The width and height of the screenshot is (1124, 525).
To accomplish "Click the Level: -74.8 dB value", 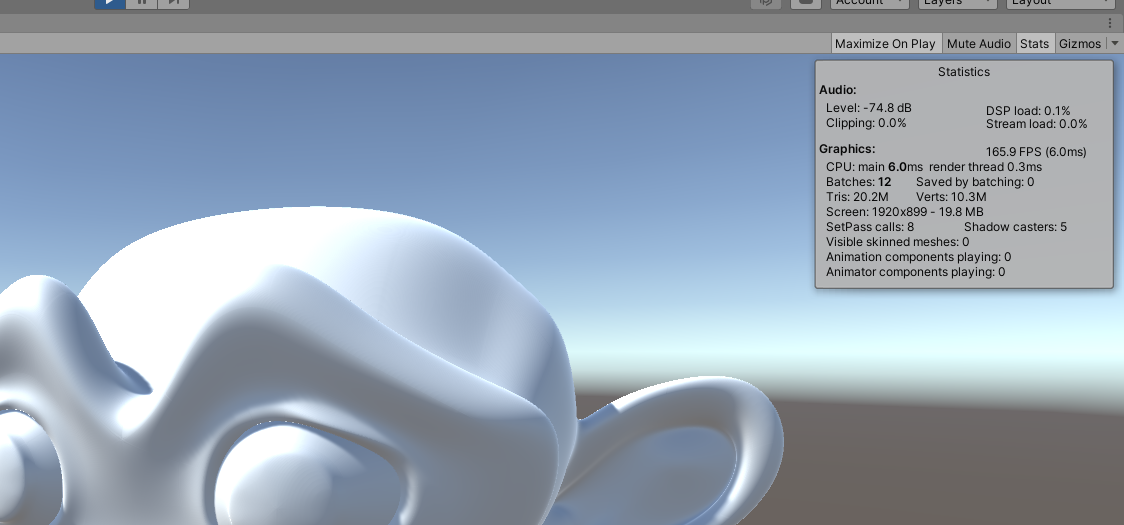I will click(x=869, y=108).
